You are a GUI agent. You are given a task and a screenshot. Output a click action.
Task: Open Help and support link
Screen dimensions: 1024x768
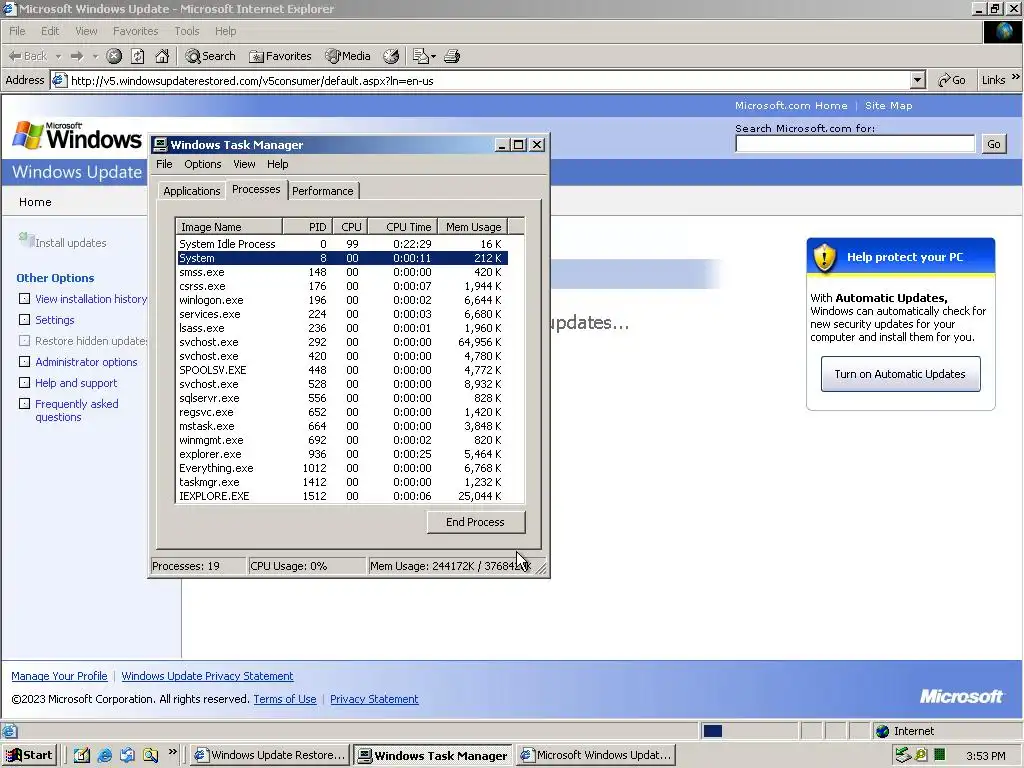click(76, 383)
